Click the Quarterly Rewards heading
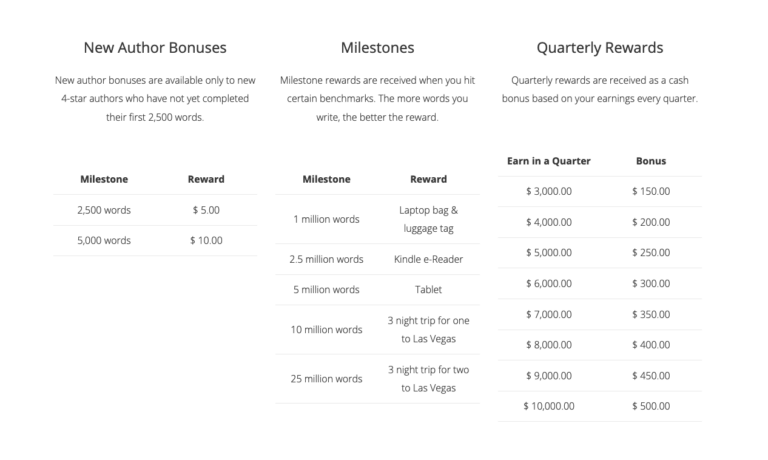Image resolution: width=768 pixels, height=460 pixels. pyautogui.click(x=599, y=47)
